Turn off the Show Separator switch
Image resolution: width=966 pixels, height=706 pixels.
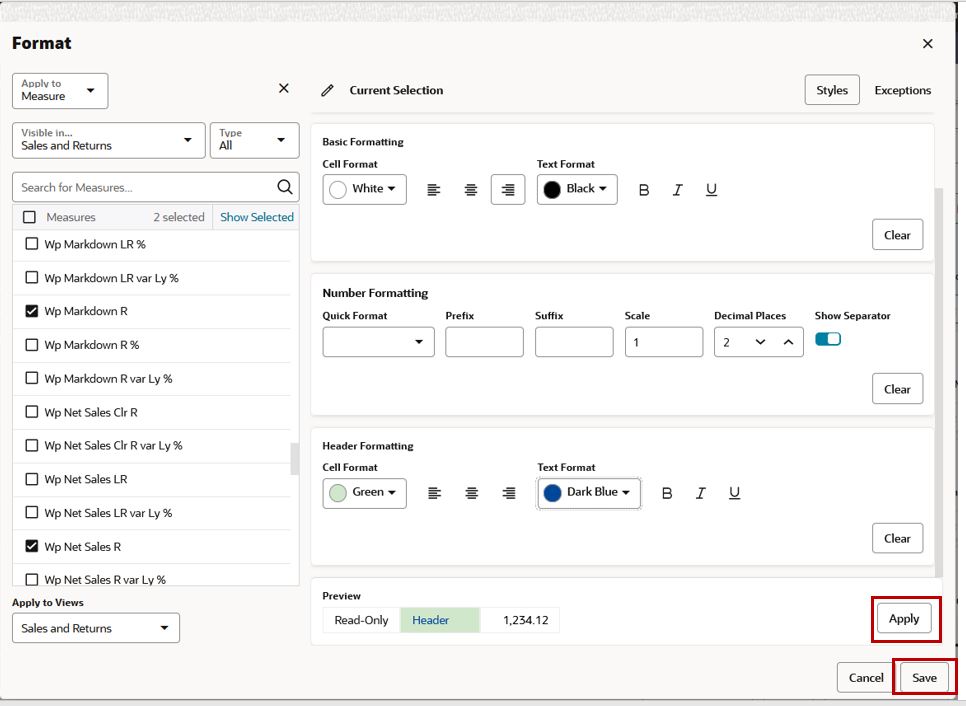[827, 339]
